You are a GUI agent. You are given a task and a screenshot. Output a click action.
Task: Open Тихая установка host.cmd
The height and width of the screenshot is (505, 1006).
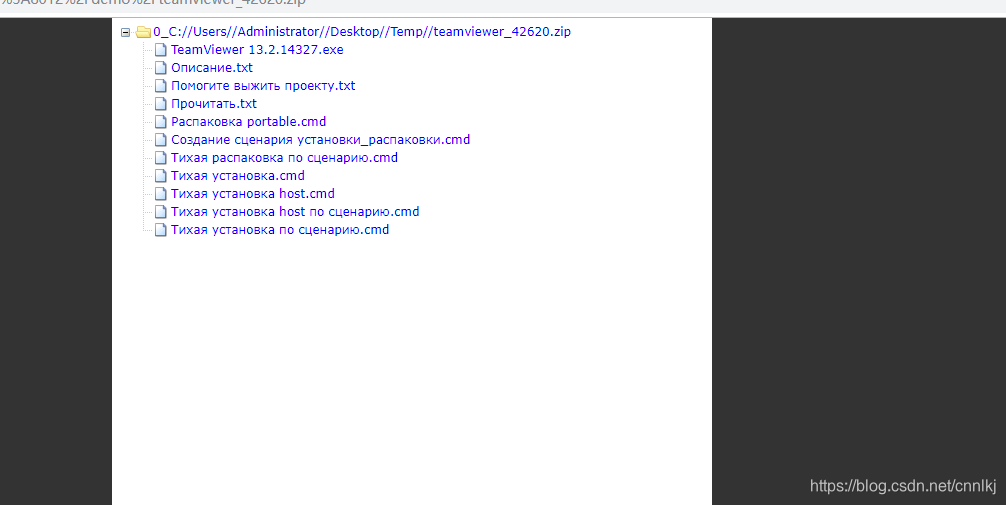(x=253, y=193)
